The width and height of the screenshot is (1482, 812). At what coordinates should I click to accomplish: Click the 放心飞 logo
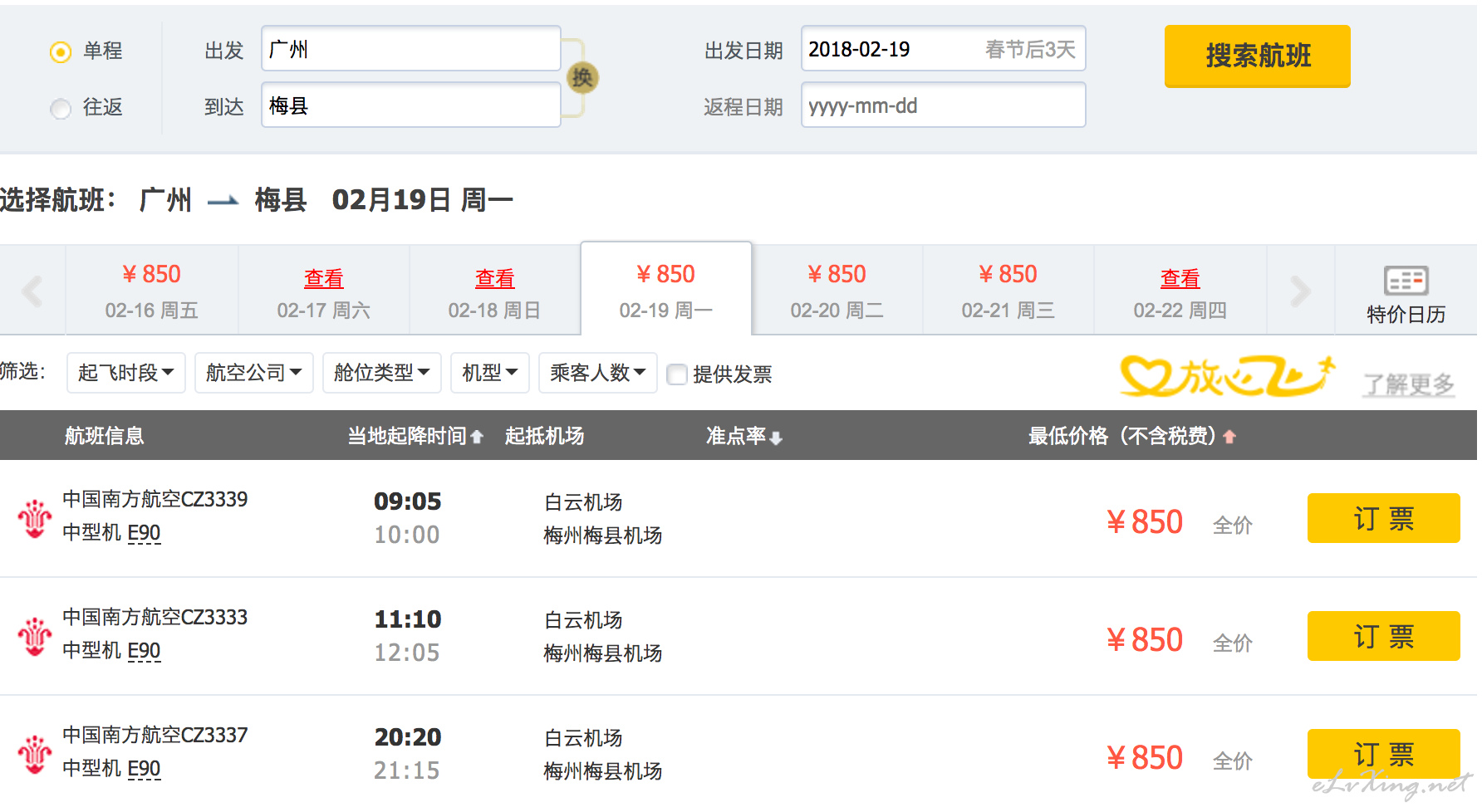pyautogui.click(x=1228, y=376)
